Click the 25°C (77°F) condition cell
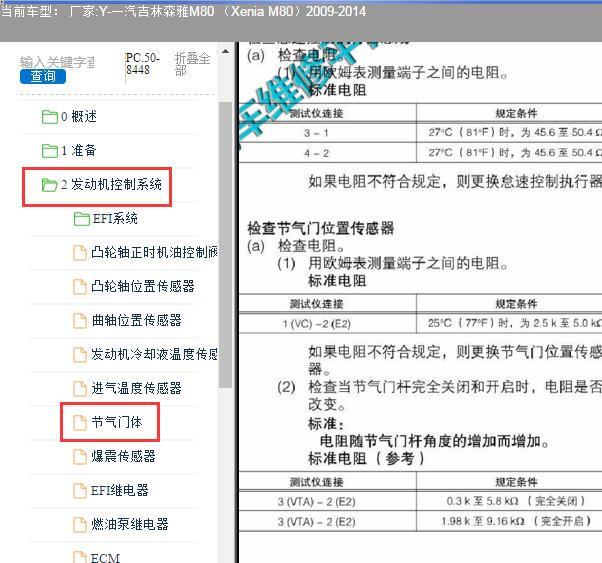This screenshot has width=602, height=563. (509, 323)
